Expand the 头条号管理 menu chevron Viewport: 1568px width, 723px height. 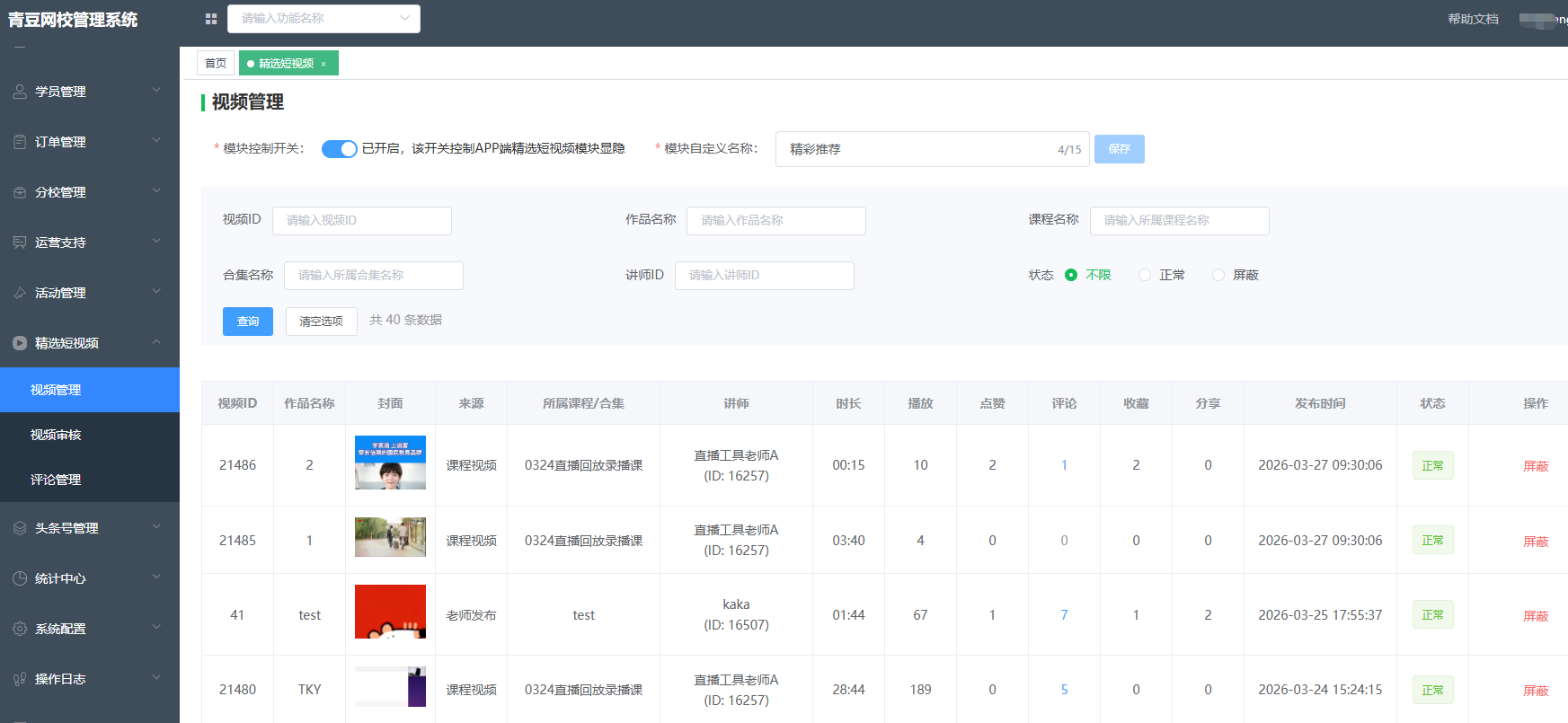(x=156, y=527)
